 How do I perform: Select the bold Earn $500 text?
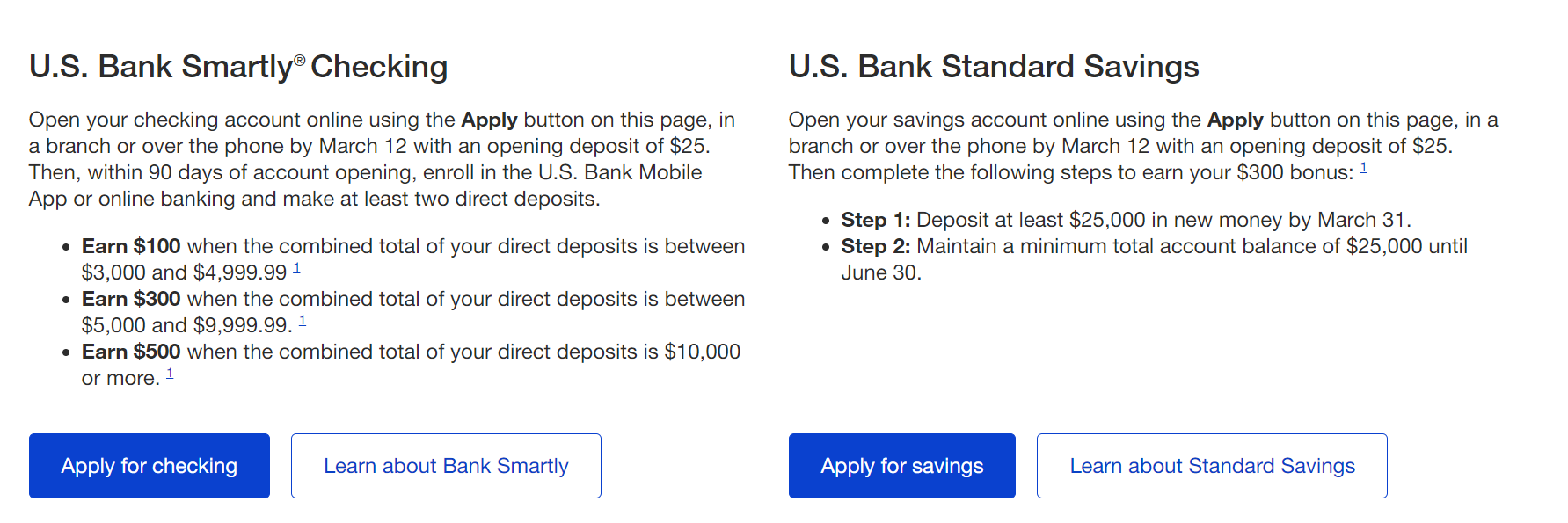(131, 352)
